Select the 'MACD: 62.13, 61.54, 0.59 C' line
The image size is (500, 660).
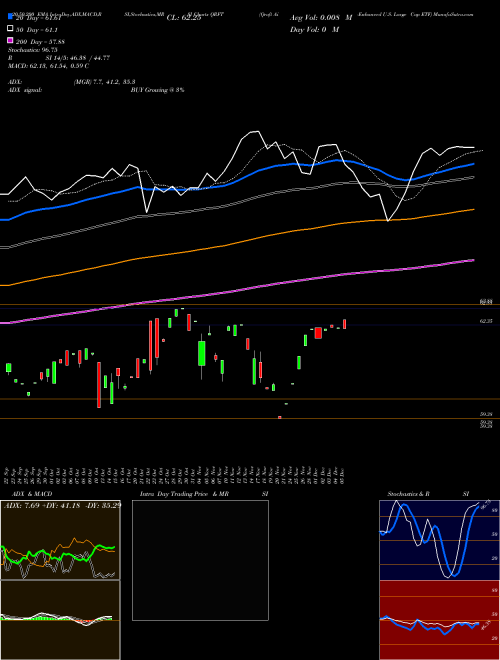[48, 66]
